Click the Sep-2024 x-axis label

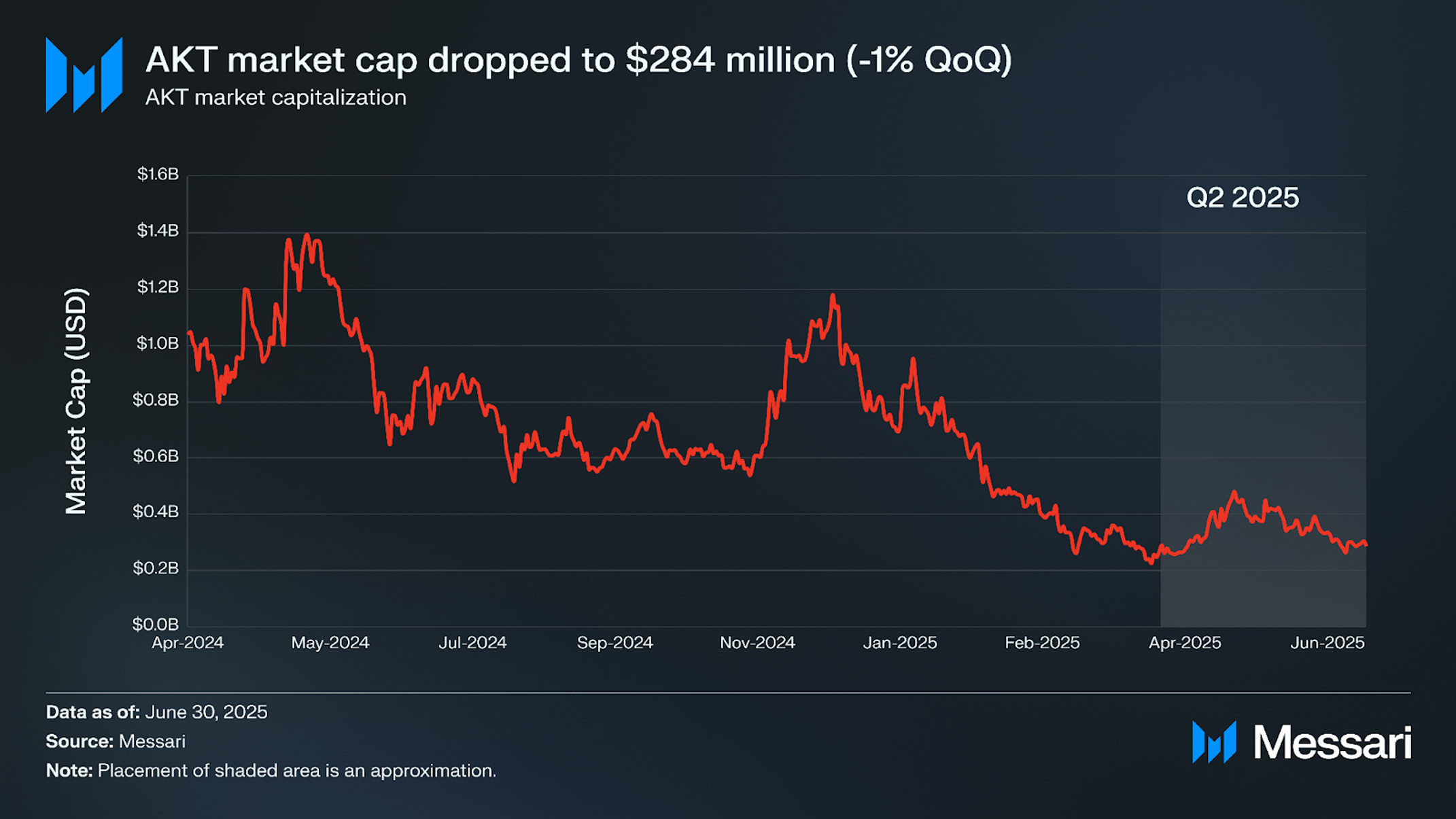(x=615, y=643)
